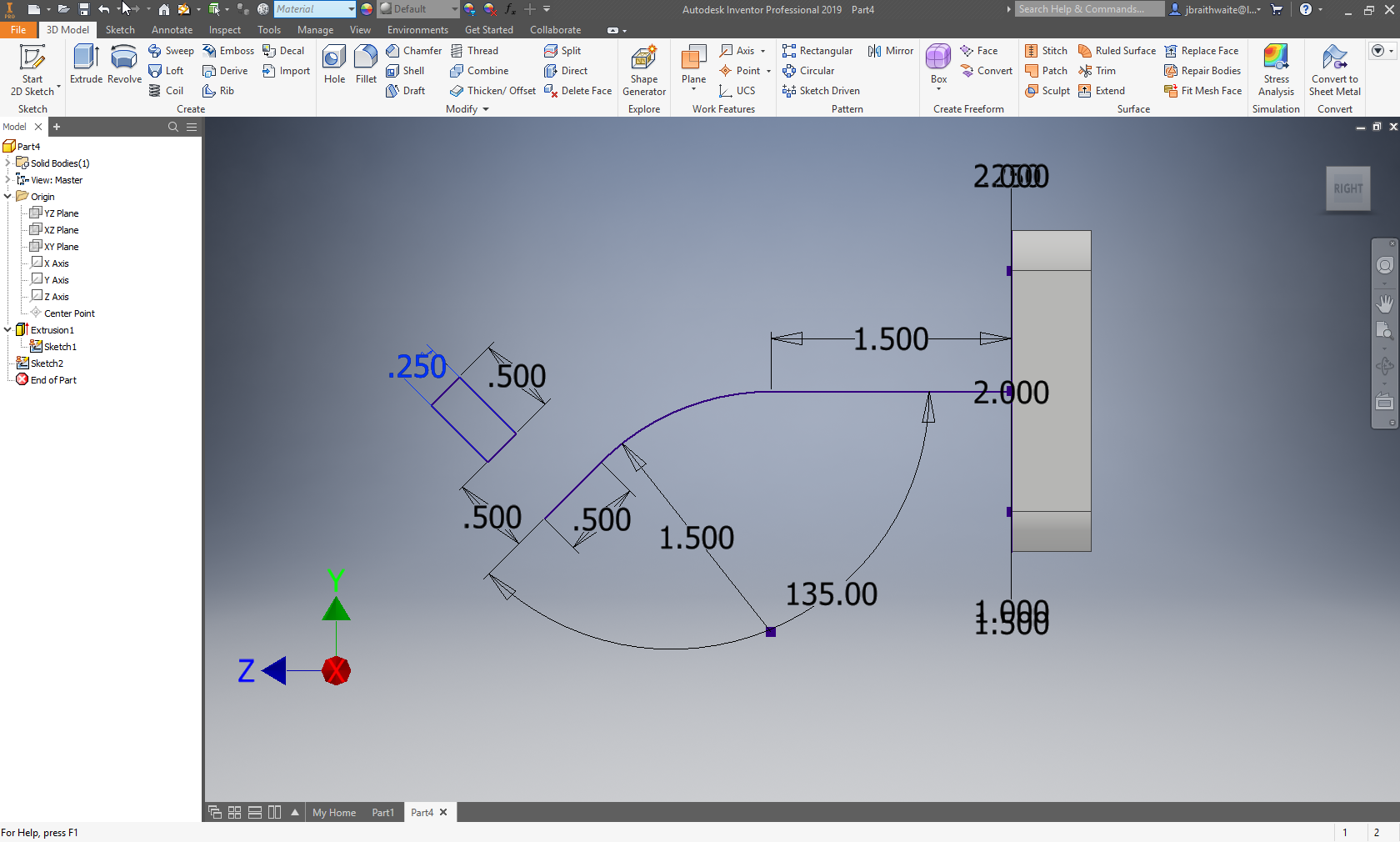
Task: Open the Inspect ribbon tab
Action: coord(225,29)
